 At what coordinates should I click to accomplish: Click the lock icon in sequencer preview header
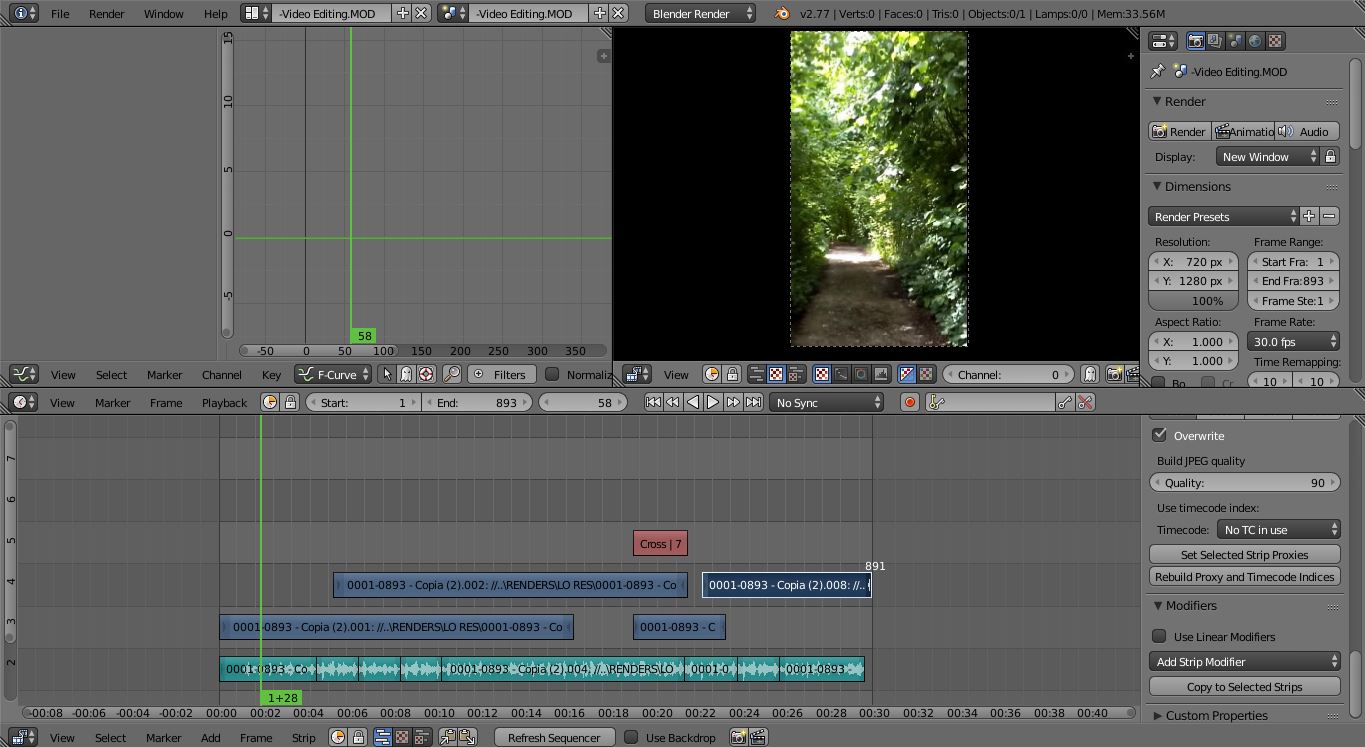tap(731, 374)
